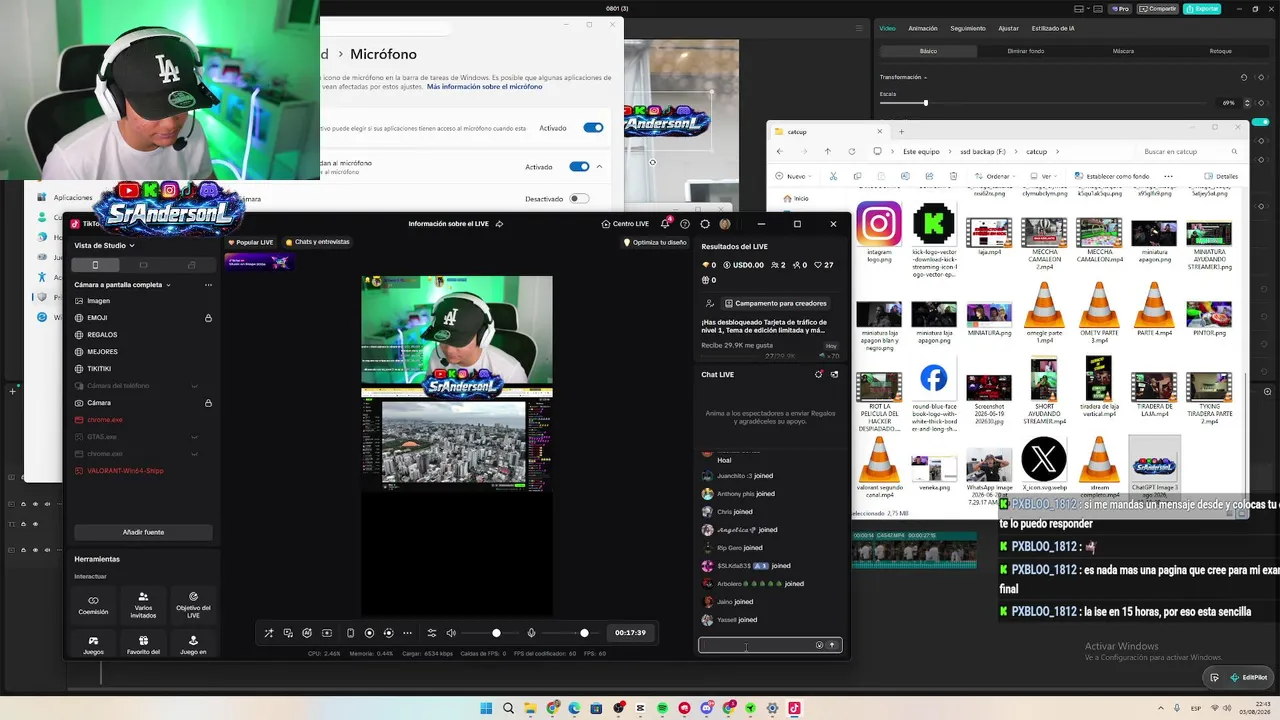The width and height of the screenshot is (1280, 720).
Task: Click the Windows Start button
Action: pos(486,708)
